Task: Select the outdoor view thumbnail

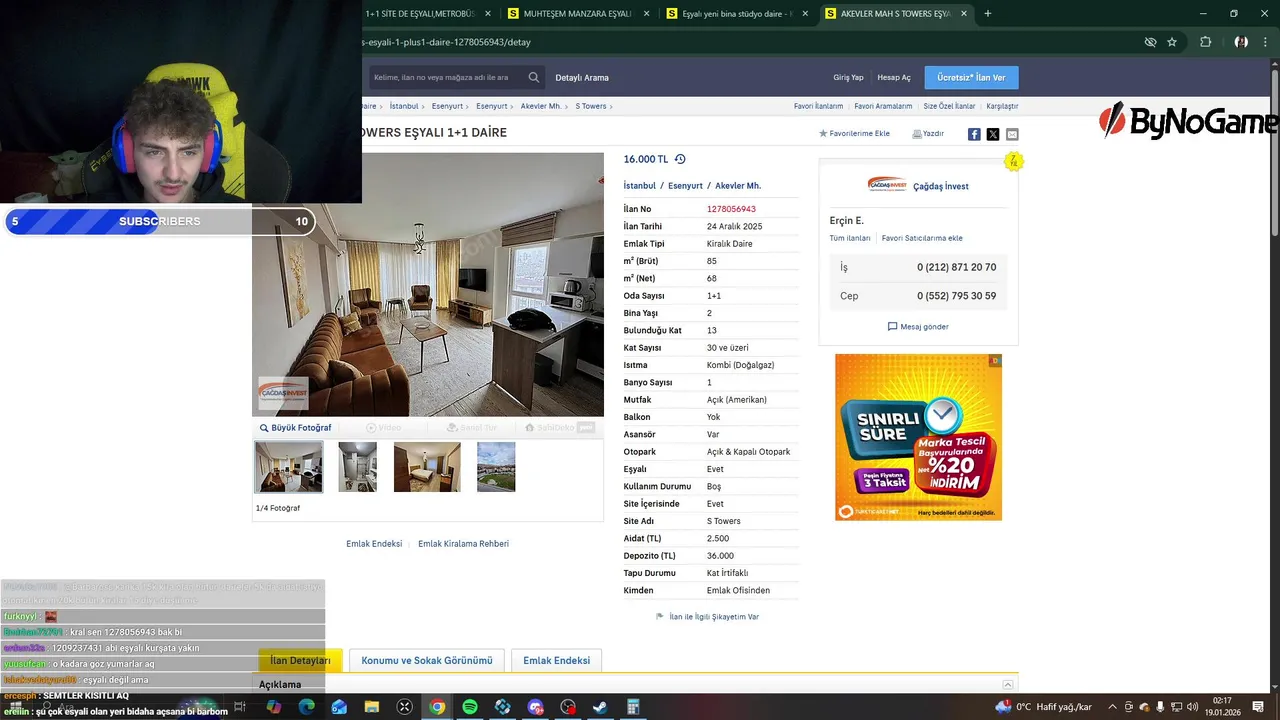Action: point(496,467)
